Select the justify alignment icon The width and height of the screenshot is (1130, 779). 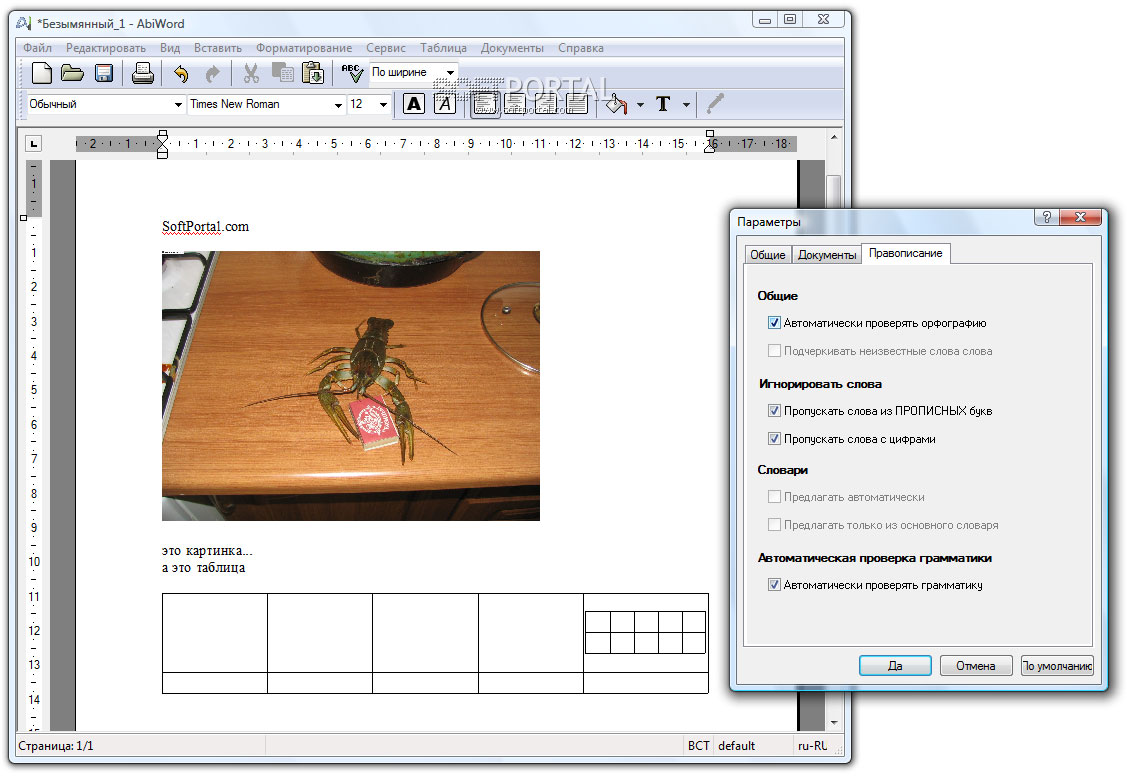577,104
